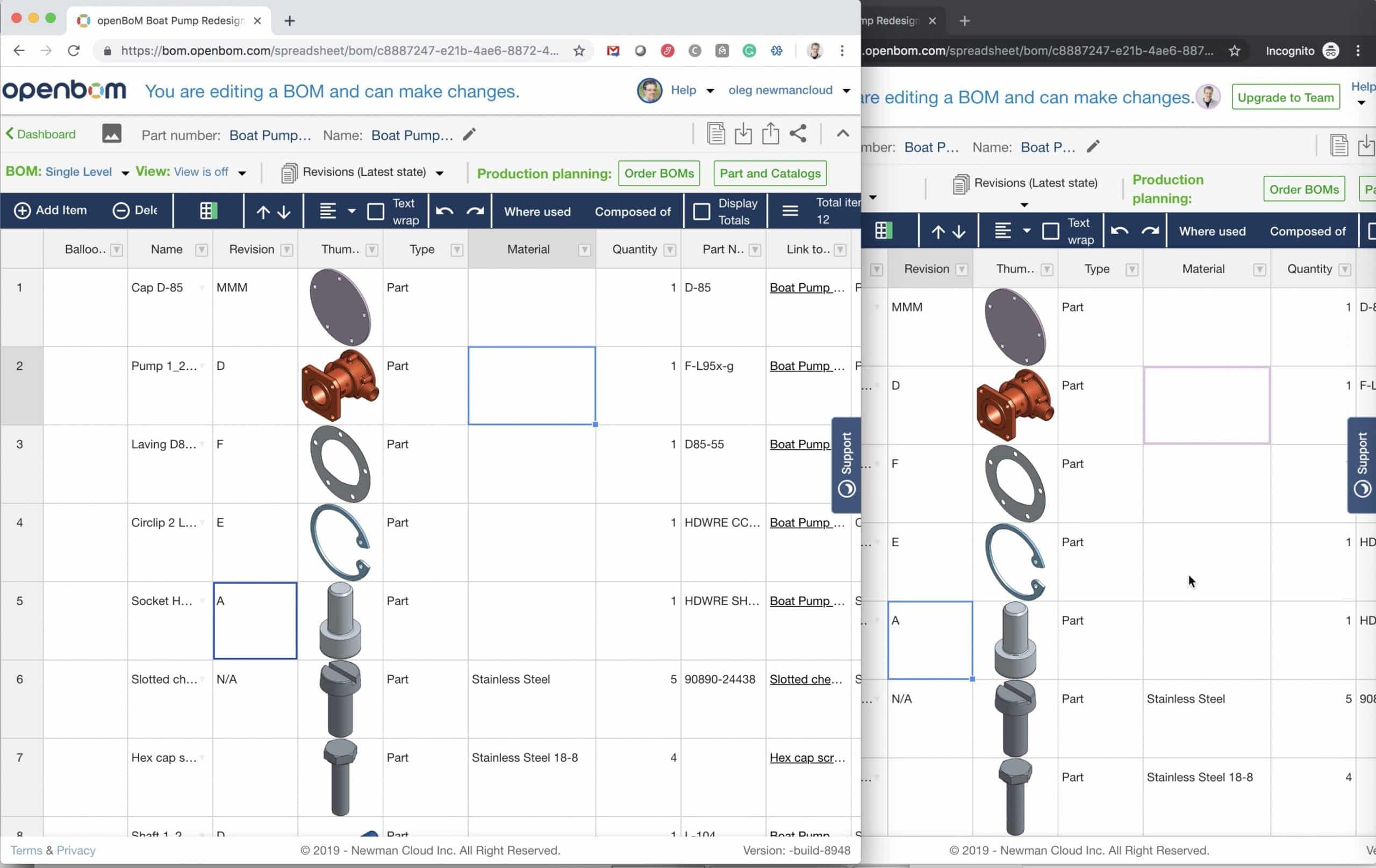The image size is (1376, 868).
Task: Click the redo arrow icon
Action: point(476,211)
